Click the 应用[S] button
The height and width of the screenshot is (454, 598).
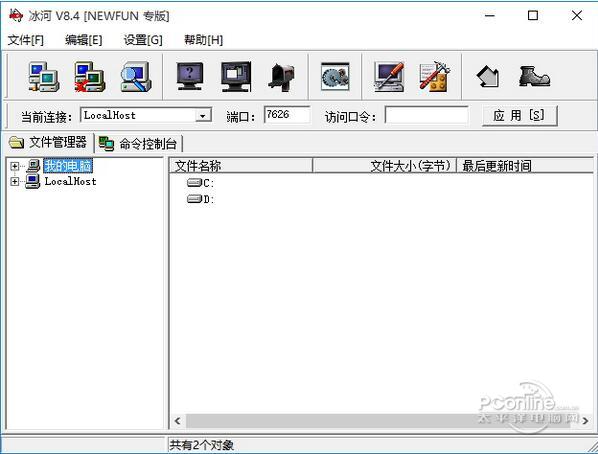[x=519, y=116]
